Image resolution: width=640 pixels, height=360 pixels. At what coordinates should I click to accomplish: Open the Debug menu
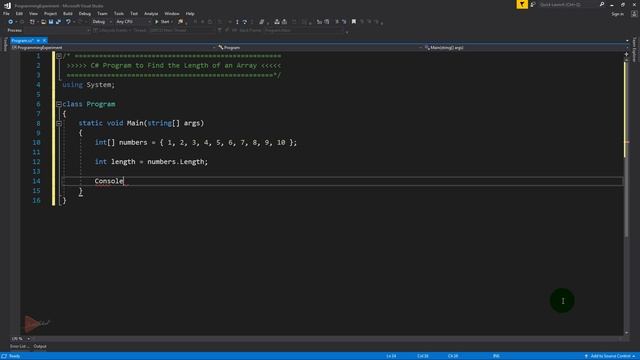pyautogui.click(x=84, y=13)
